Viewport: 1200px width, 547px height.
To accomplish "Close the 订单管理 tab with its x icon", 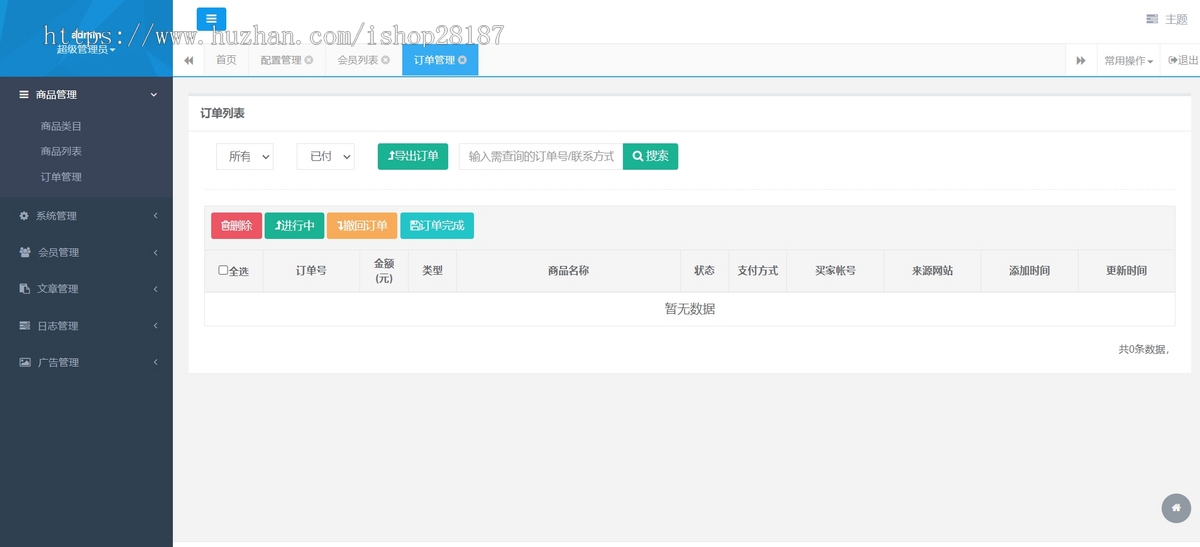I will [x=462, y=60].
